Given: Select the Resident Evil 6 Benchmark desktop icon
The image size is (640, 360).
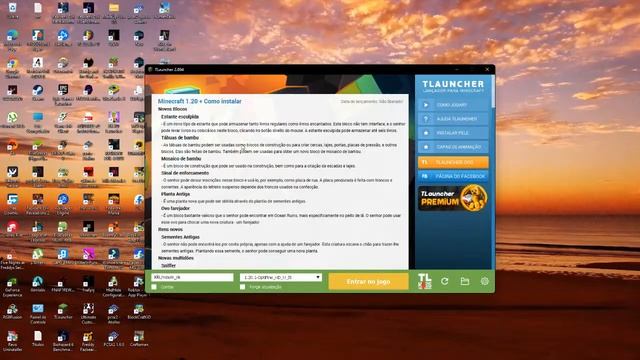Looking at the screenshot, I should coord(63,341).
